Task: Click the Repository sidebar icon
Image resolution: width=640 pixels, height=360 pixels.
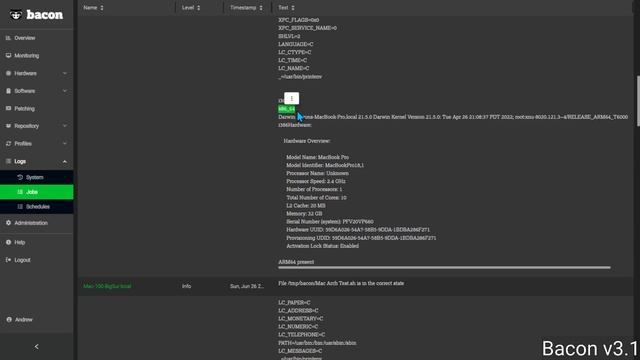Action: click(x=8, y=126)
